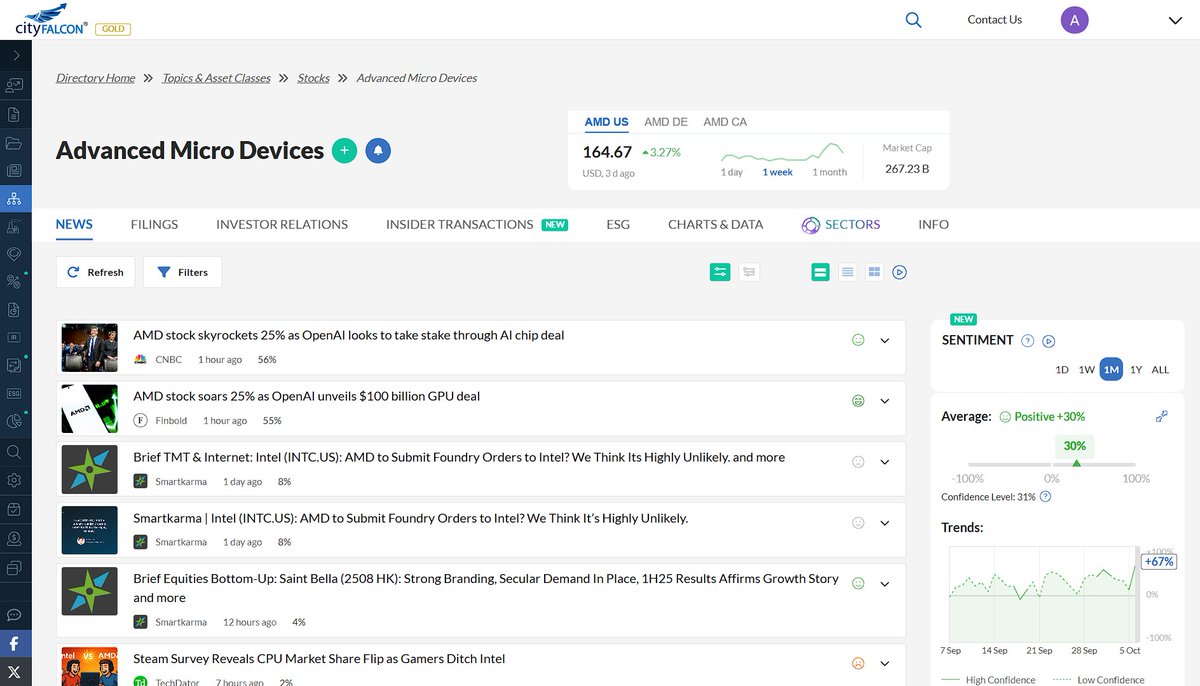Select the 1Y sentiment period
Image resolution: width=1200 pixels, height=686 pixels.
click(x=1136, y=370)
